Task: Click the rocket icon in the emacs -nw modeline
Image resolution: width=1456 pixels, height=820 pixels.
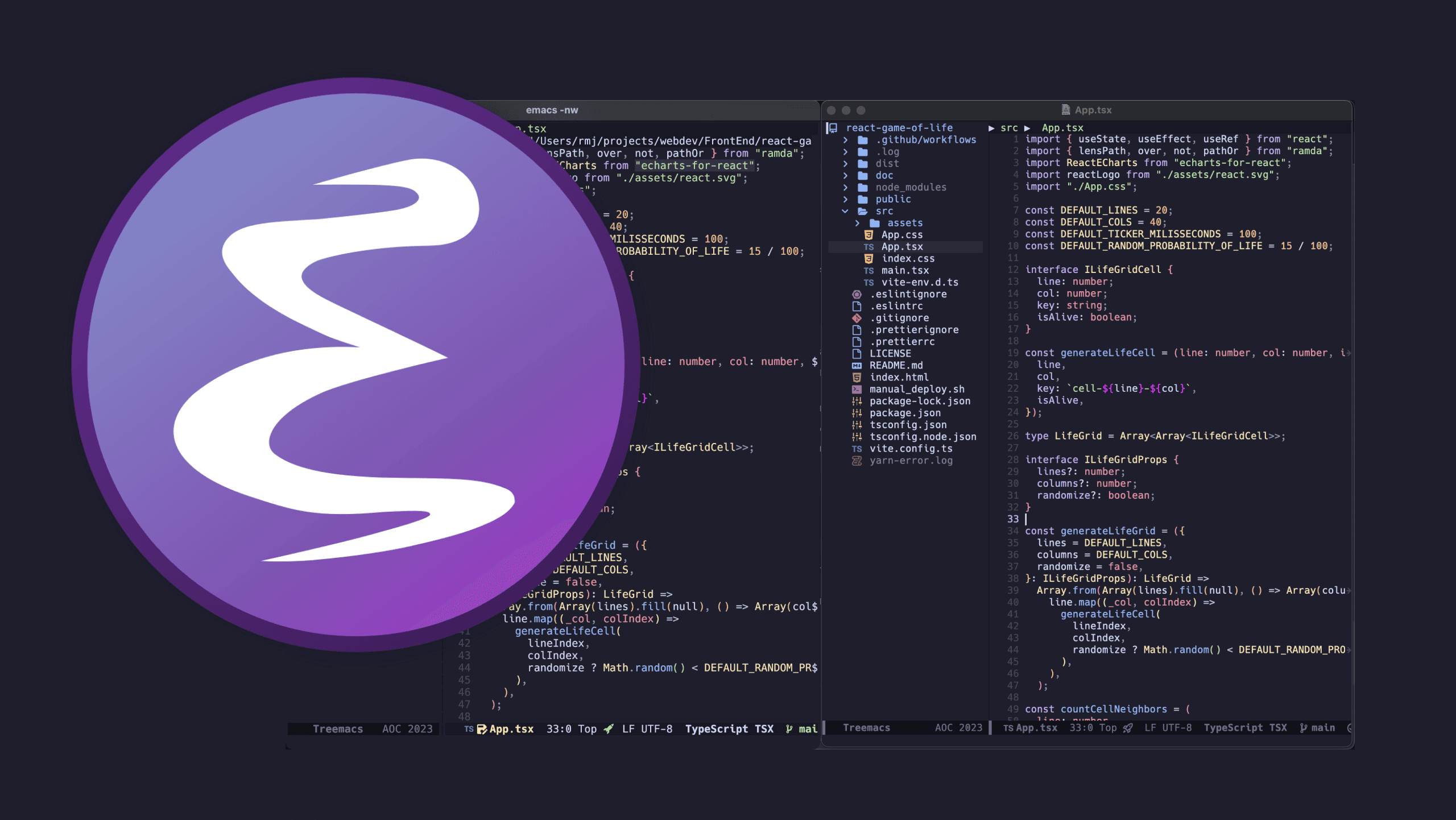Action: pos(609,729)
